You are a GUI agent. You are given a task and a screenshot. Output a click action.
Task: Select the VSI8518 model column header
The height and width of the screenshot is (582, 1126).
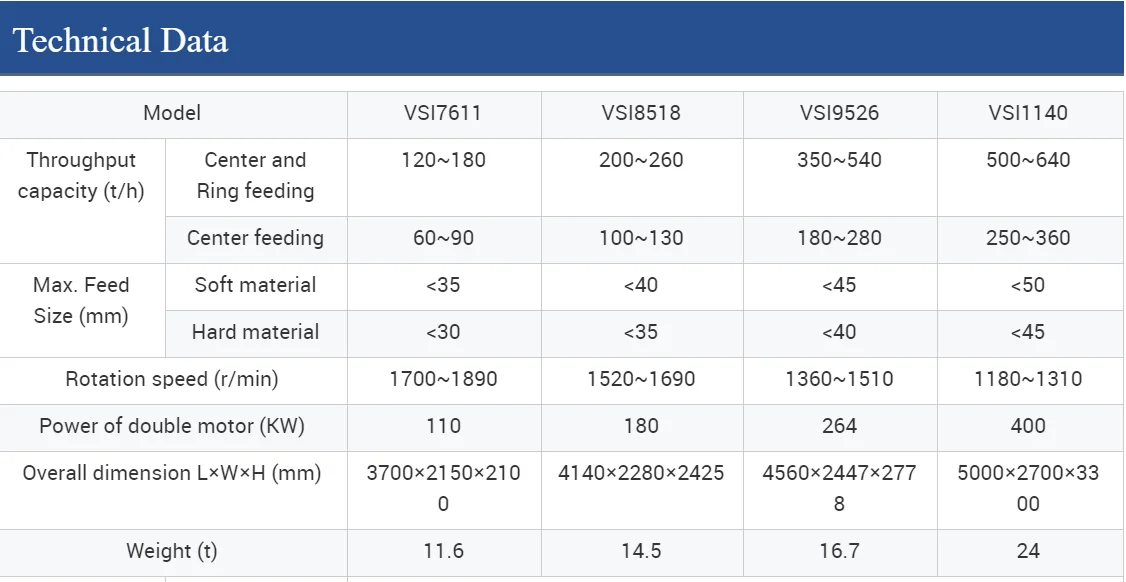(x=641, y=113)
